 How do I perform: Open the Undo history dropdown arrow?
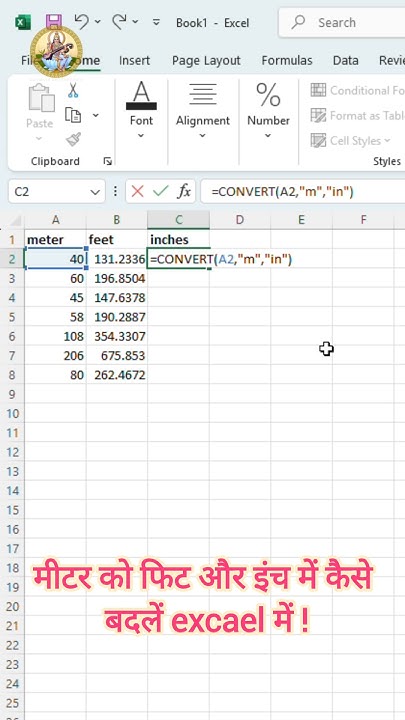[97, 22]
